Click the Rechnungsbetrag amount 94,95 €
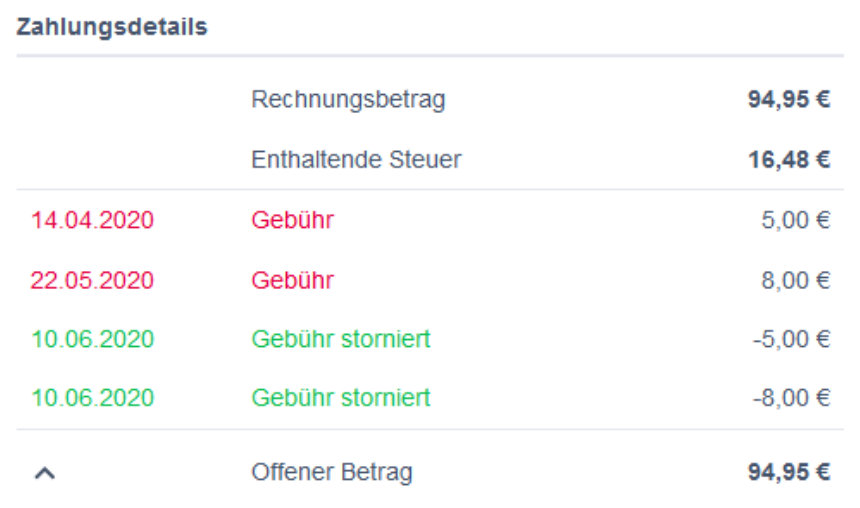This screenshot has height=508, width=860. 788,100
